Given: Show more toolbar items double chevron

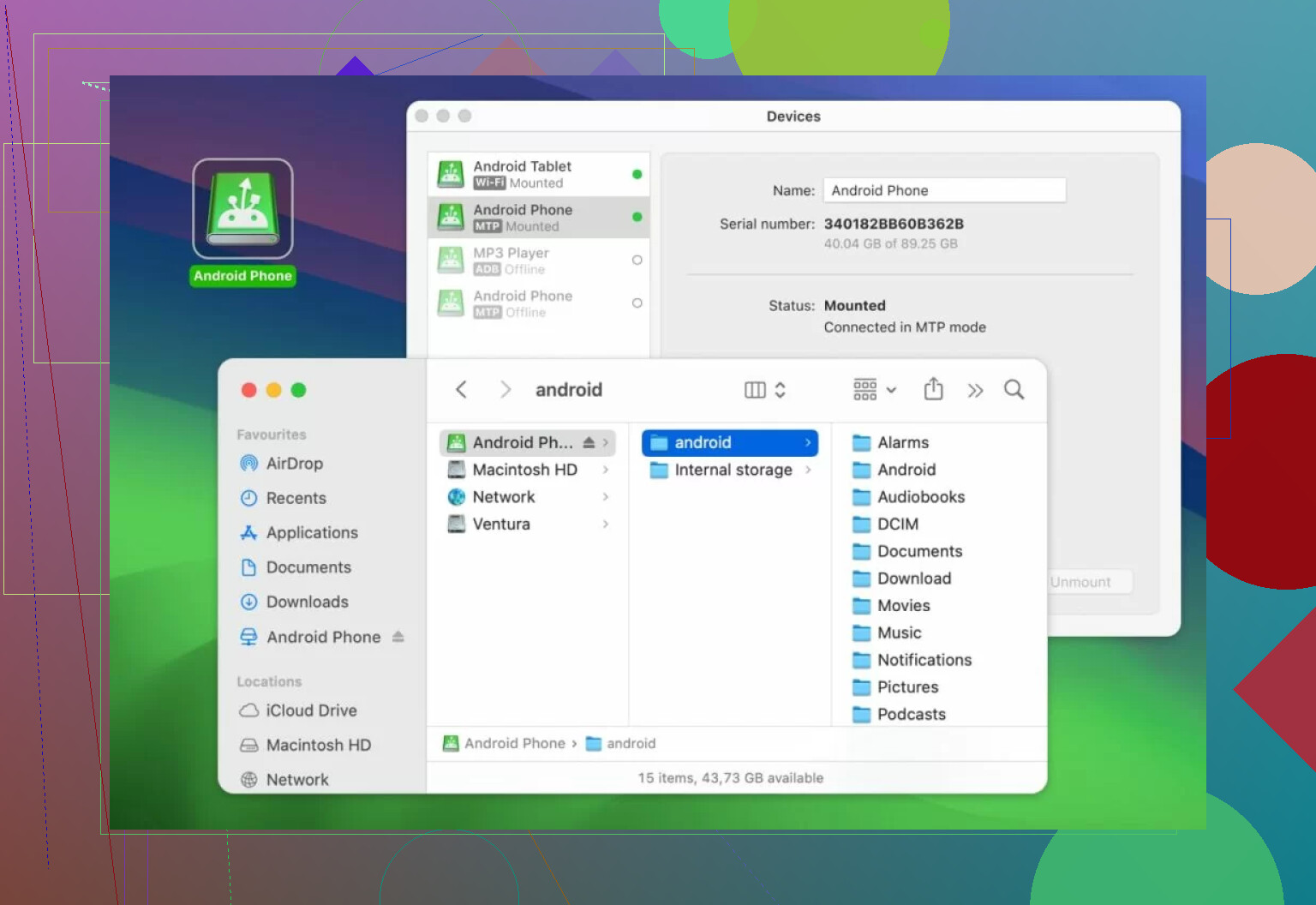Looking at the screenshot, I should click(975, 391).
